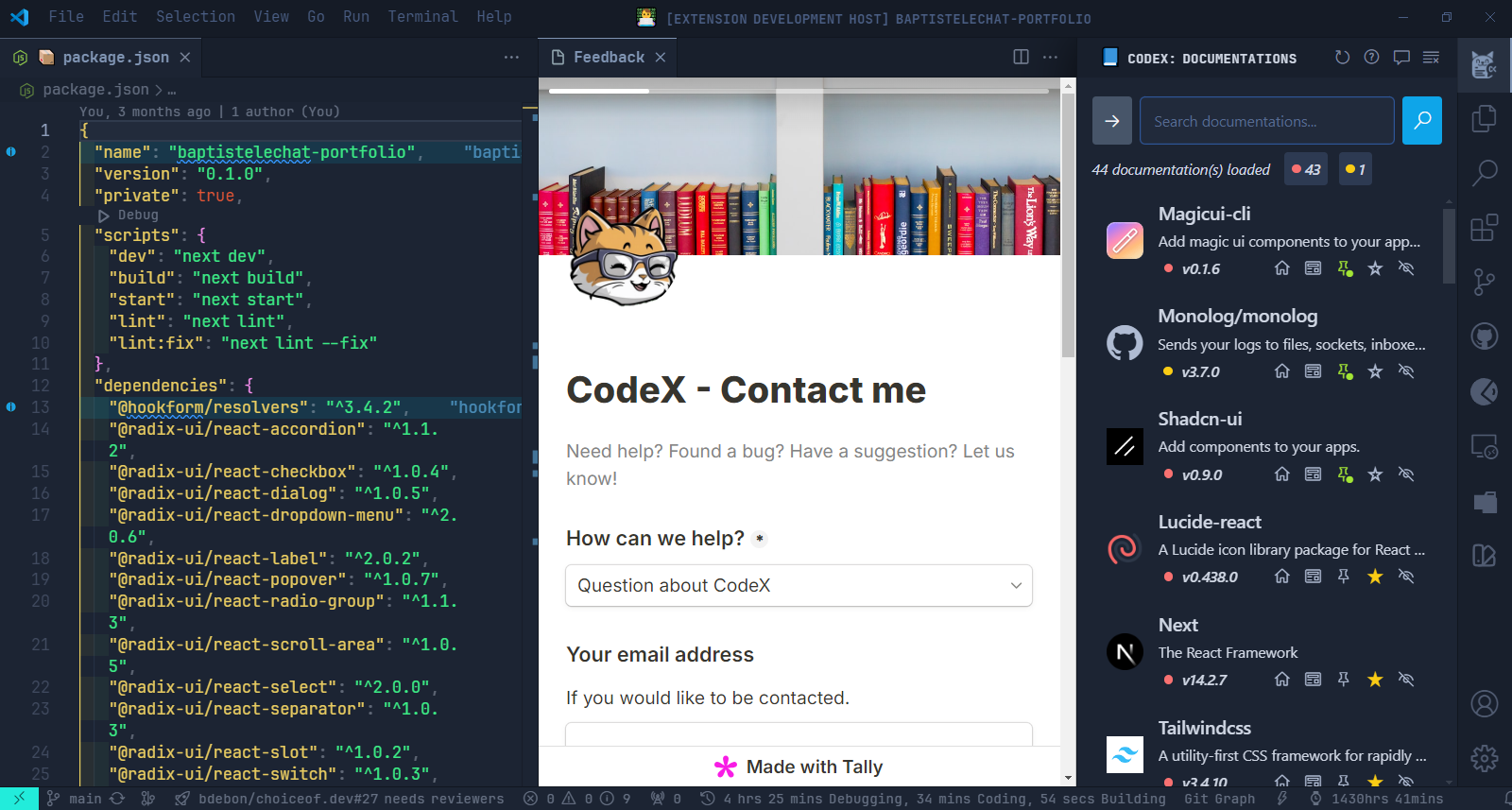1512x810 pixels.
Task: Open Shadcn-ui home icon
Action: (1281, 474)
